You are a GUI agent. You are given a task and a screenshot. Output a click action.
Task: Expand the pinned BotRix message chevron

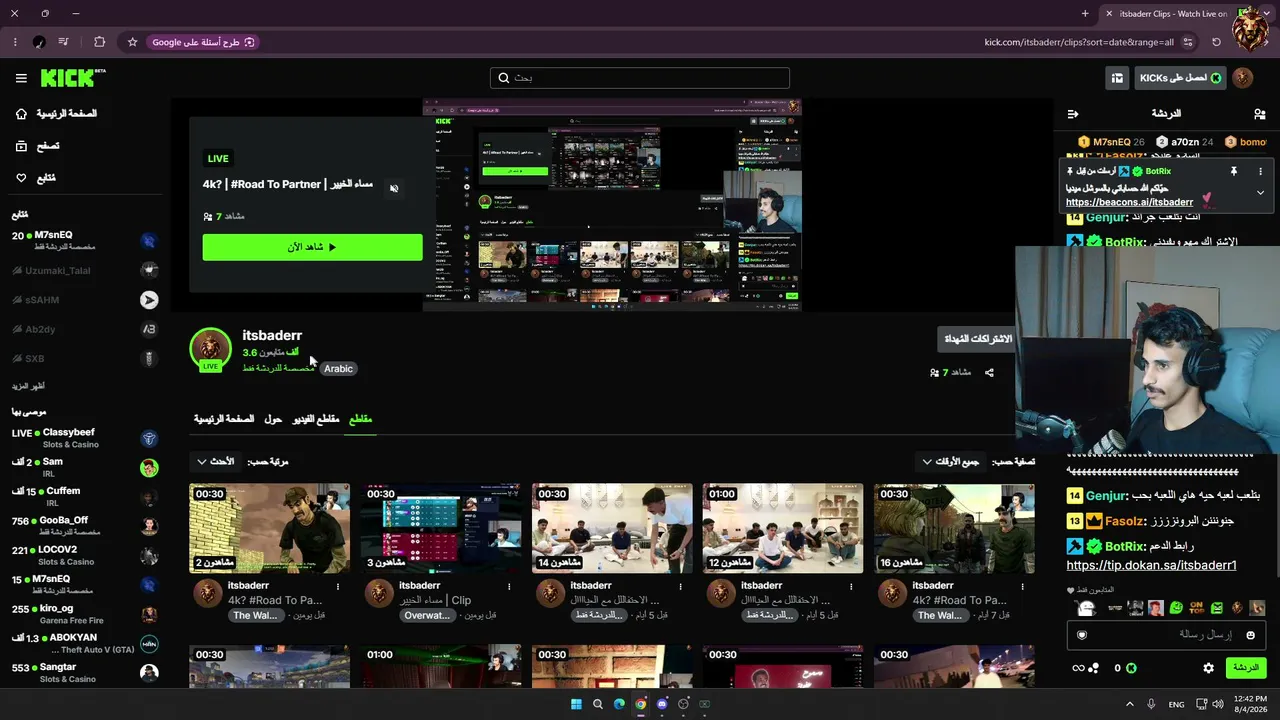(1260, 192)
